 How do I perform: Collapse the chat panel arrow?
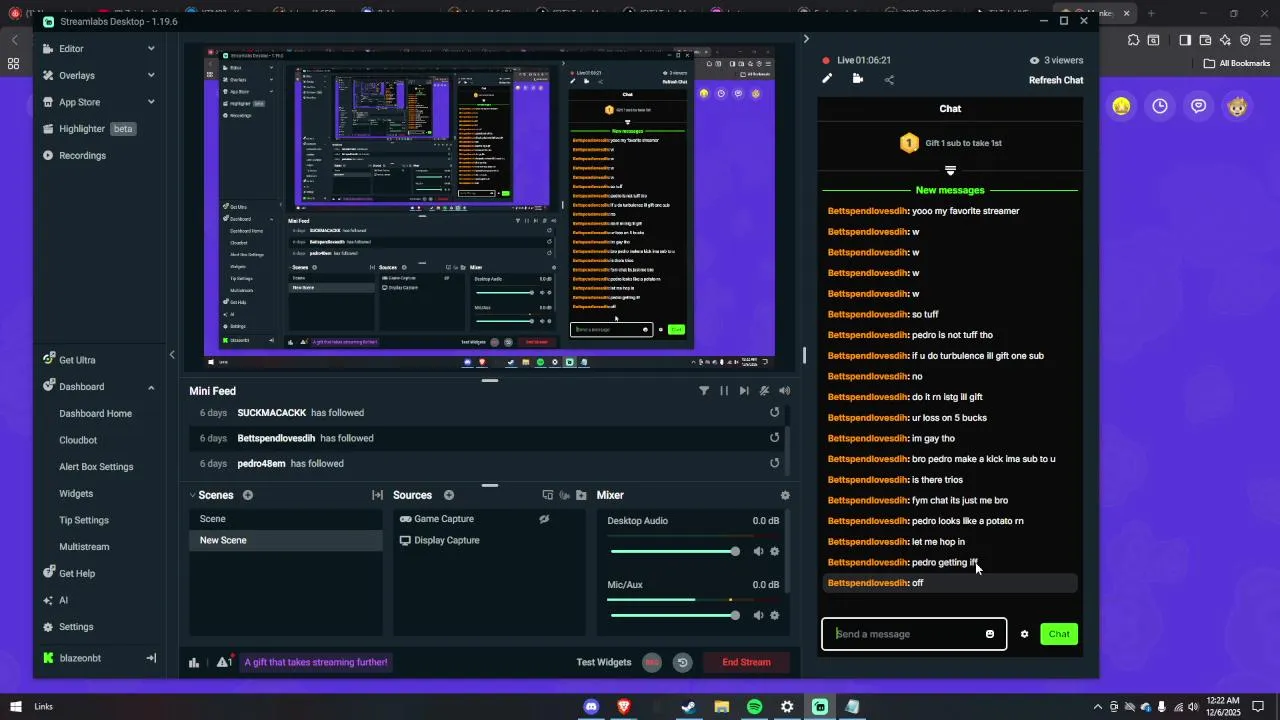pyautogui.click(x=806, y=39)
